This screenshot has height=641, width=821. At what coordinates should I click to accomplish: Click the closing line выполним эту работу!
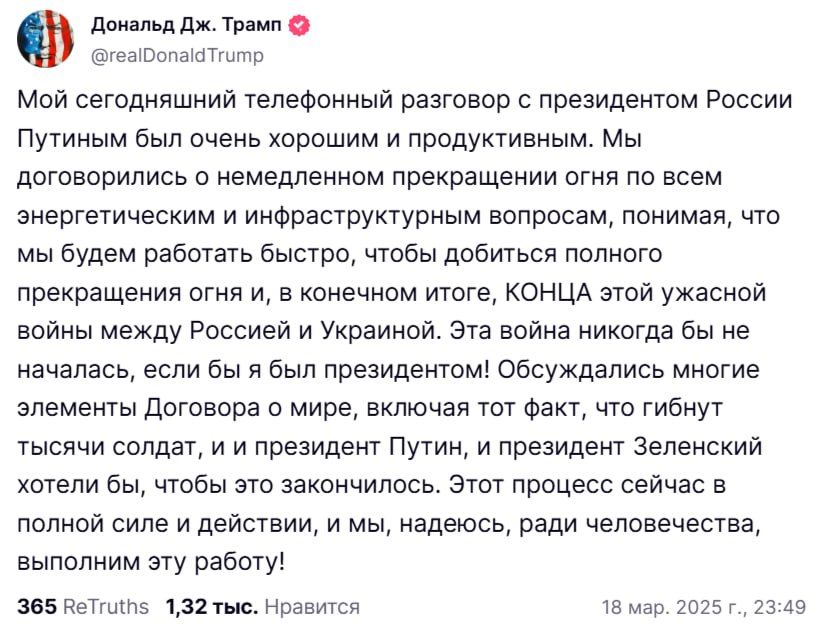click(151, 562)
